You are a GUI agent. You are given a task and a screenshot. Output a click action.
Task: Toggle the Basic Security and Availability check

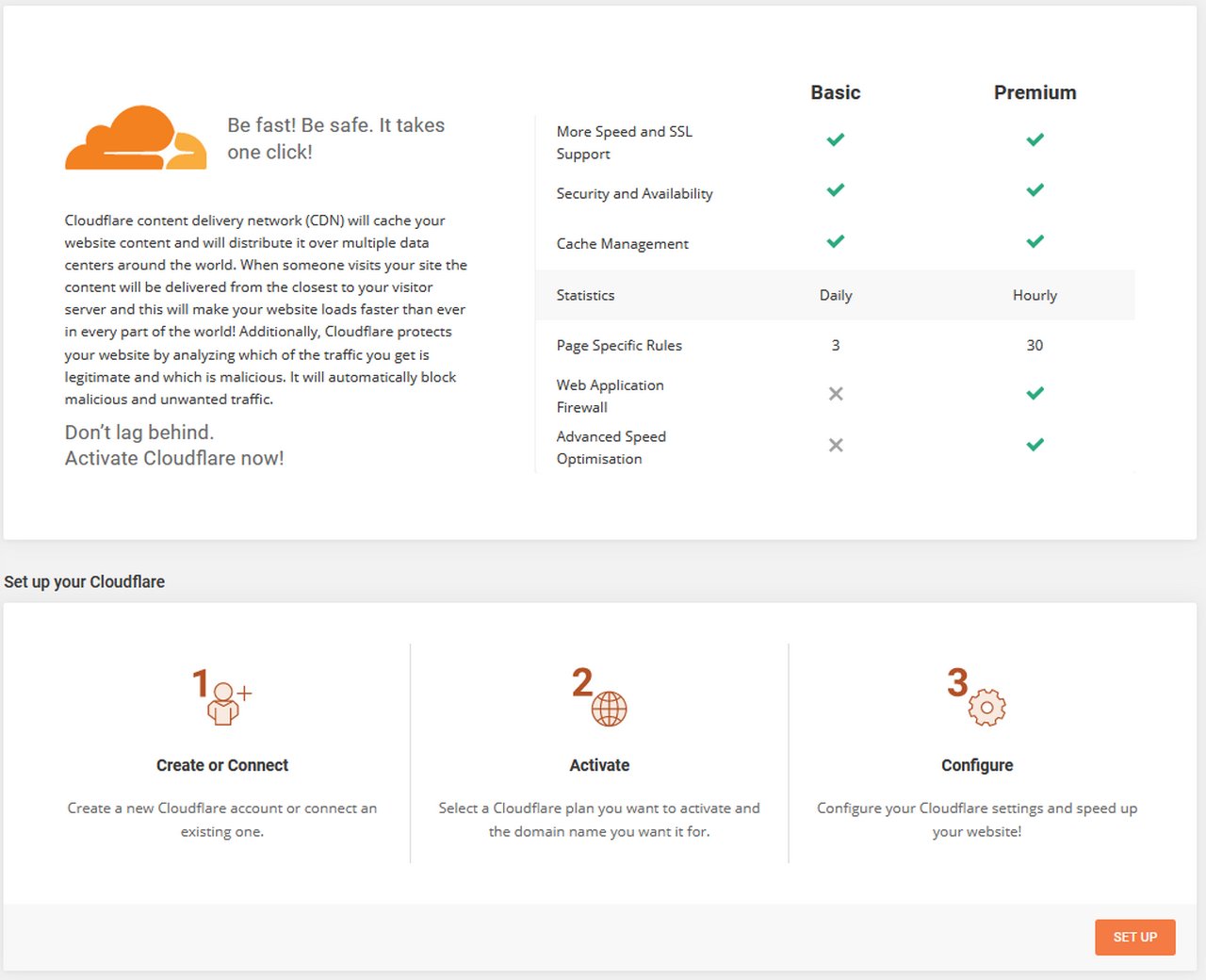click(835, 189)
